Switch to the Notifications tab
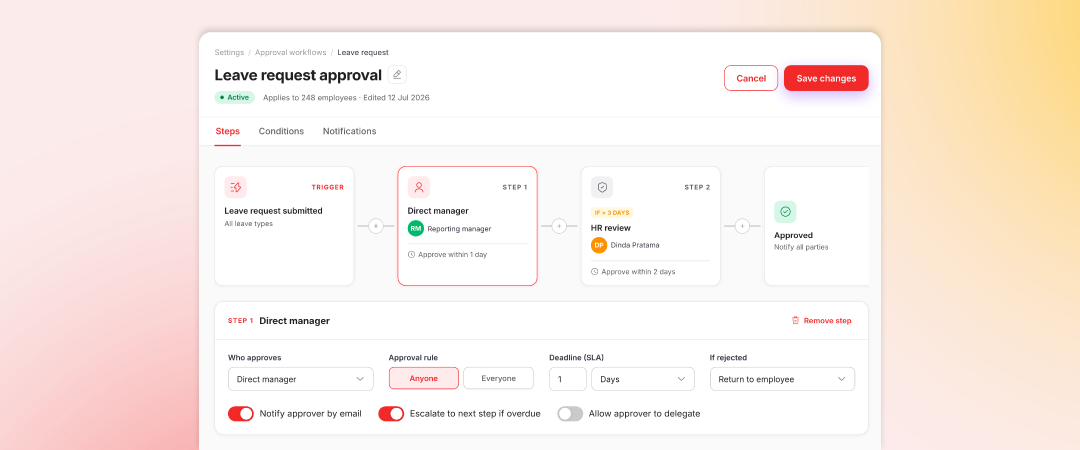Screen dimensions: 1080x450 tap(349, 131)
